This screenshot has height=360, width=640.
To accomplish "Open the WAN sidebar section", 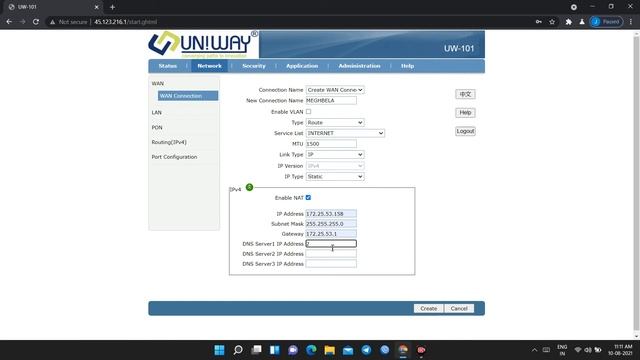I will 158,83.
